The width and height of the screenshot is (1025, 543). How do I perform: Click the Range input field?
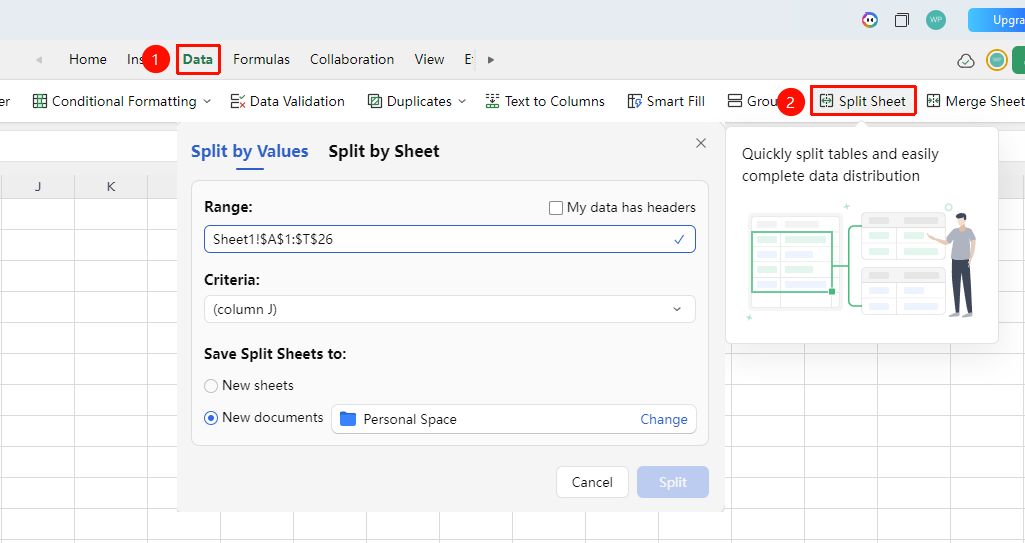click(450, 239)
